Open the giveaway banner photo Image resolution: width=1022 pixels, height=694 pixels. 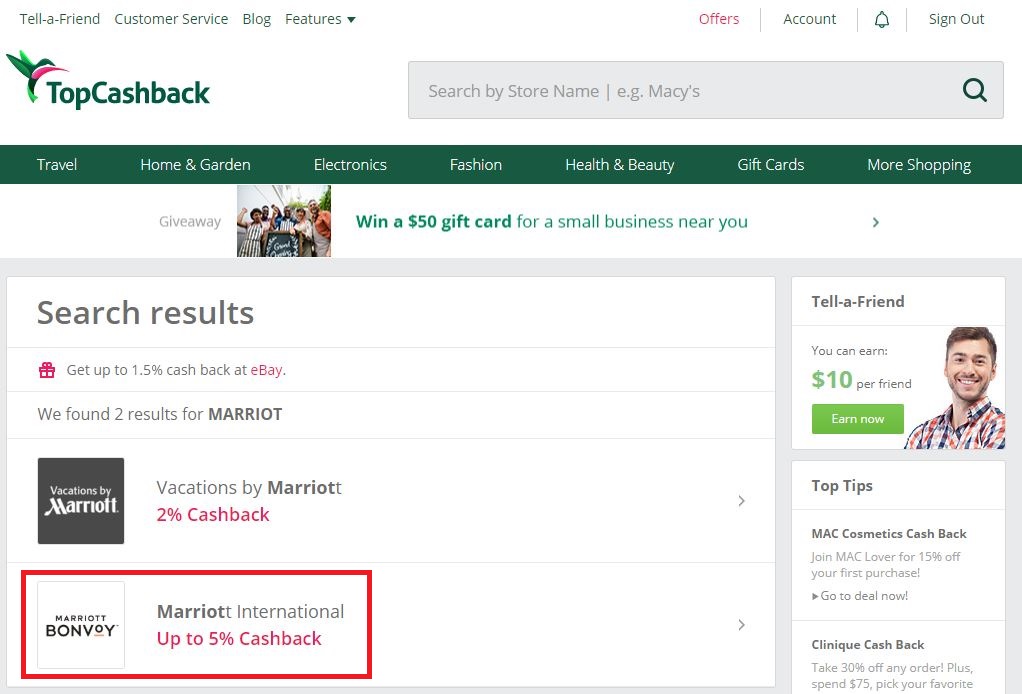284,221
